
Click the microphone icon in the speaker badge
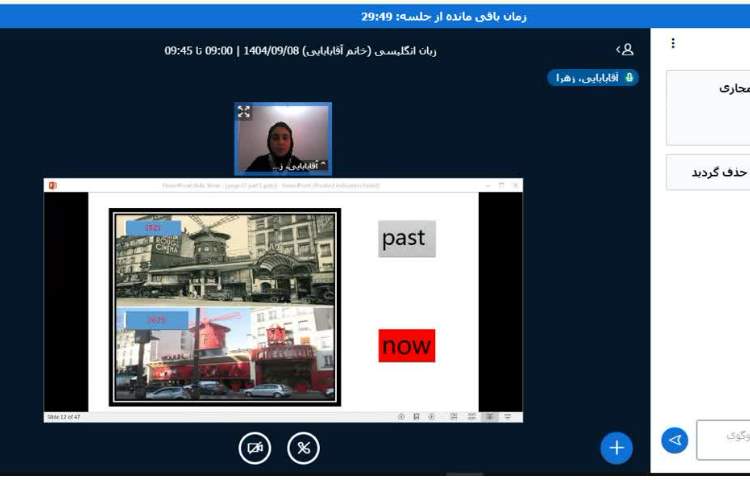(629, 77)
